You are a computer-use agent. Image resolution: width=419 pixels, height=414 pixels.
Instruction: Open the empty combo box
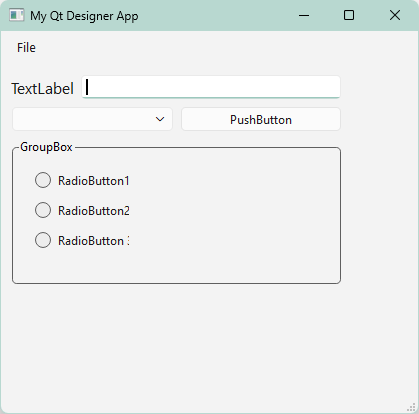pos(92,119)
